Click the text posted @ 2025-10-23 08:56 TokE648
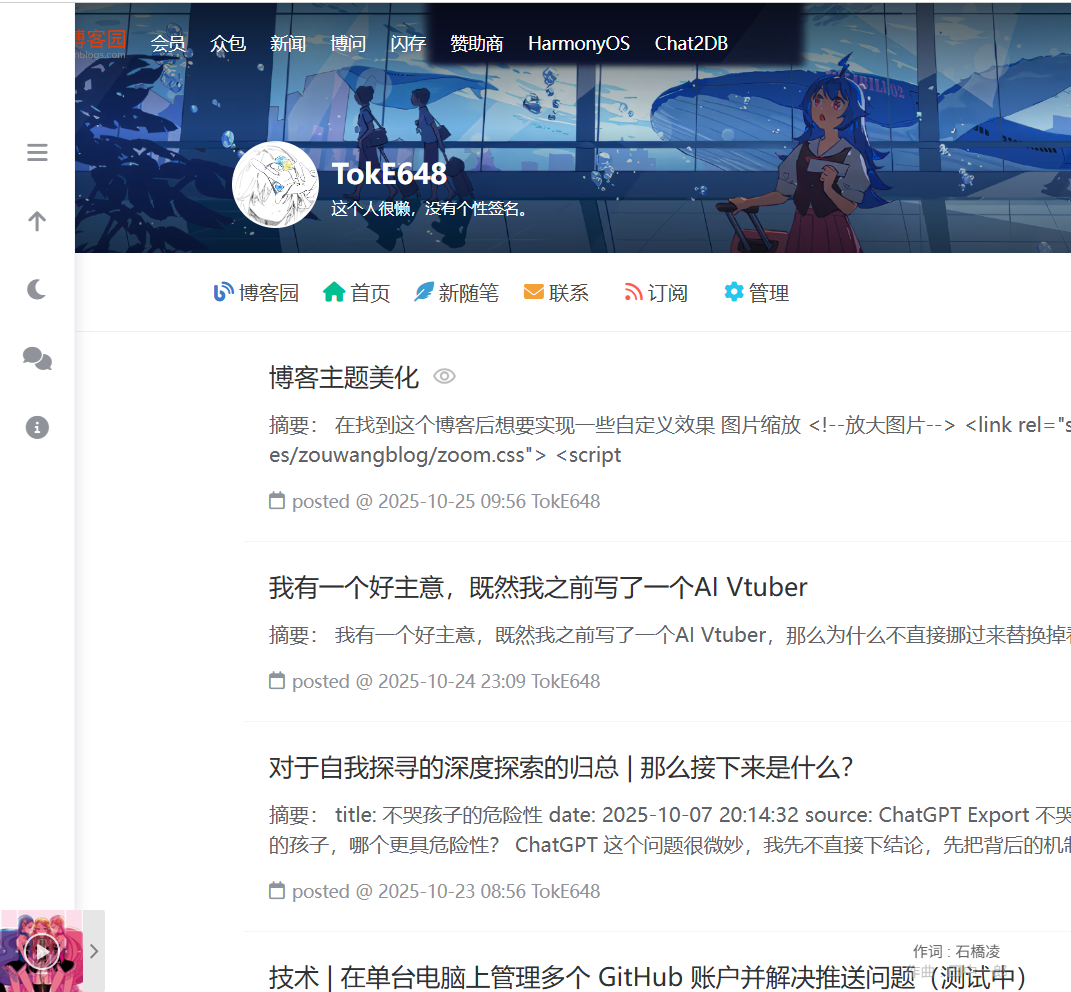The height and width of the screenshot is (992, 1071). (446, 892)
